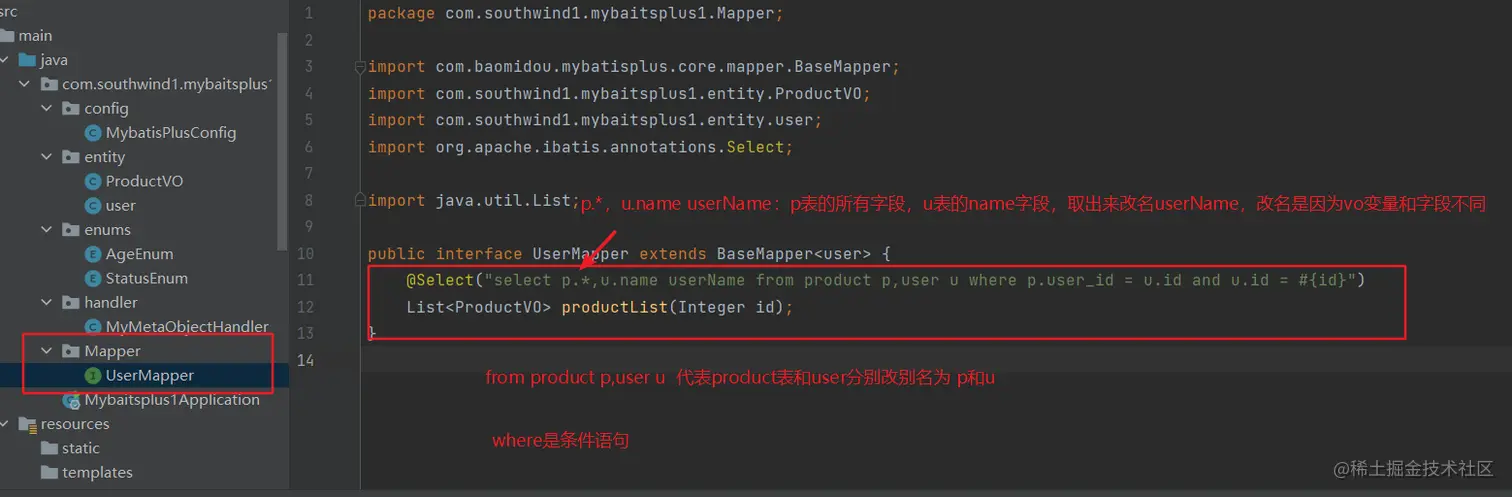Collapse the entity package chevron
Viewport: 1512px width, 497px height.
coord(47,157)
